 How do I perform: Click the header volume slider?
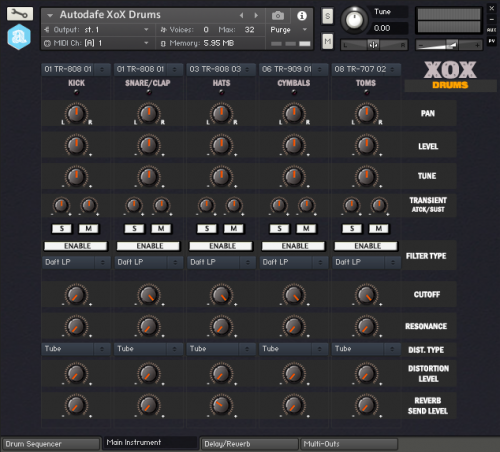pyautogui.click(x=449, y=45)
